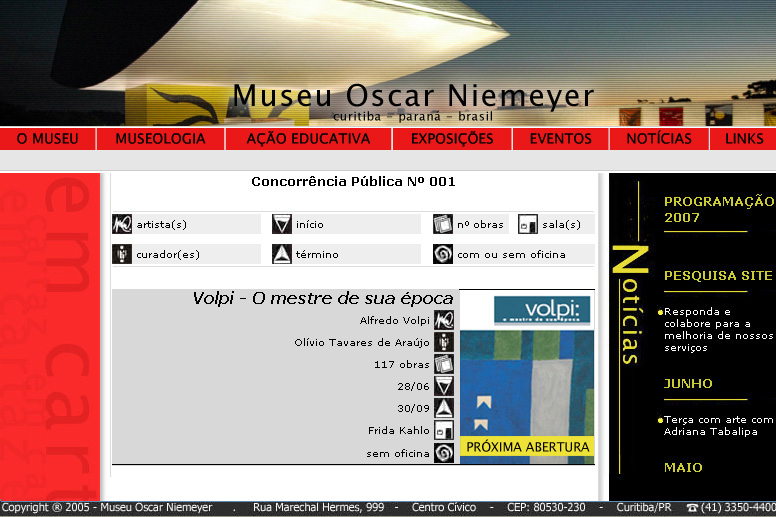
Task: Click the sala(s) legend icon
Action: click(x=528, y=224)
